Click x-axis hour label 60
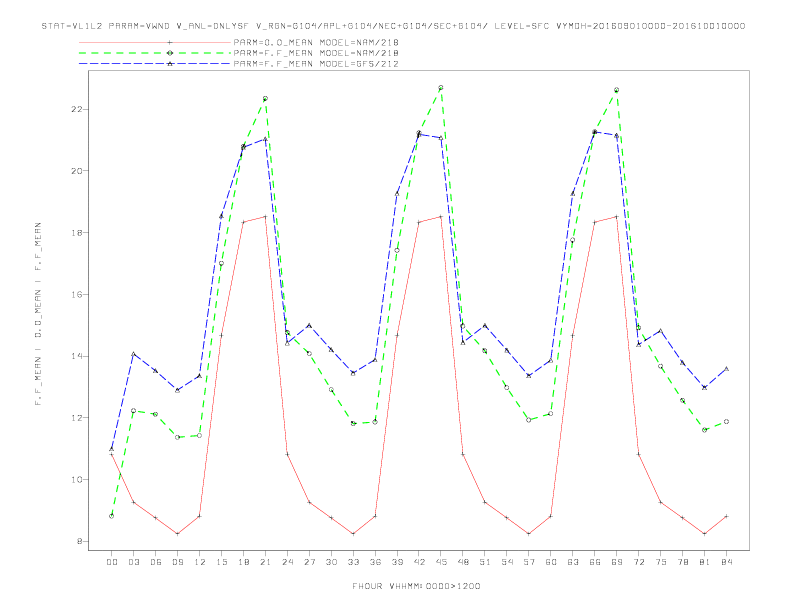 (551, 562)
